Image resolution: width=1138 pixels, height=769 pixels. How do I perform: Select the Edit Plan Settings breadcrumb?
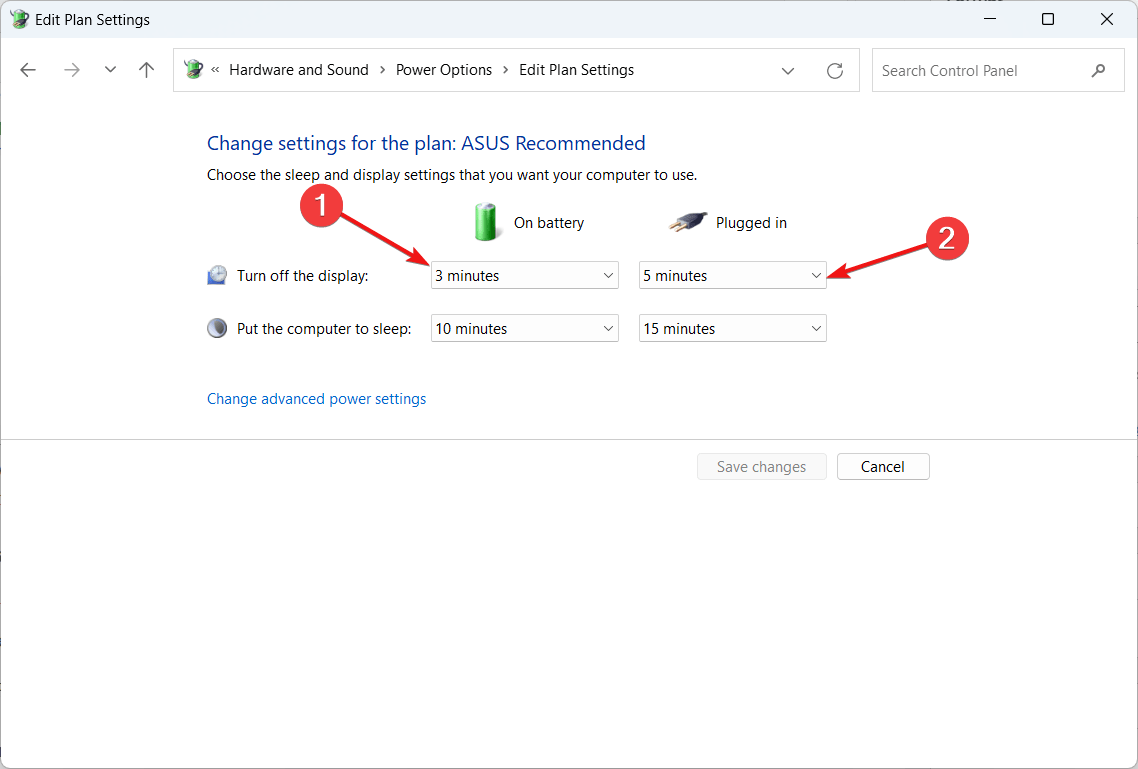coord(576,70)
